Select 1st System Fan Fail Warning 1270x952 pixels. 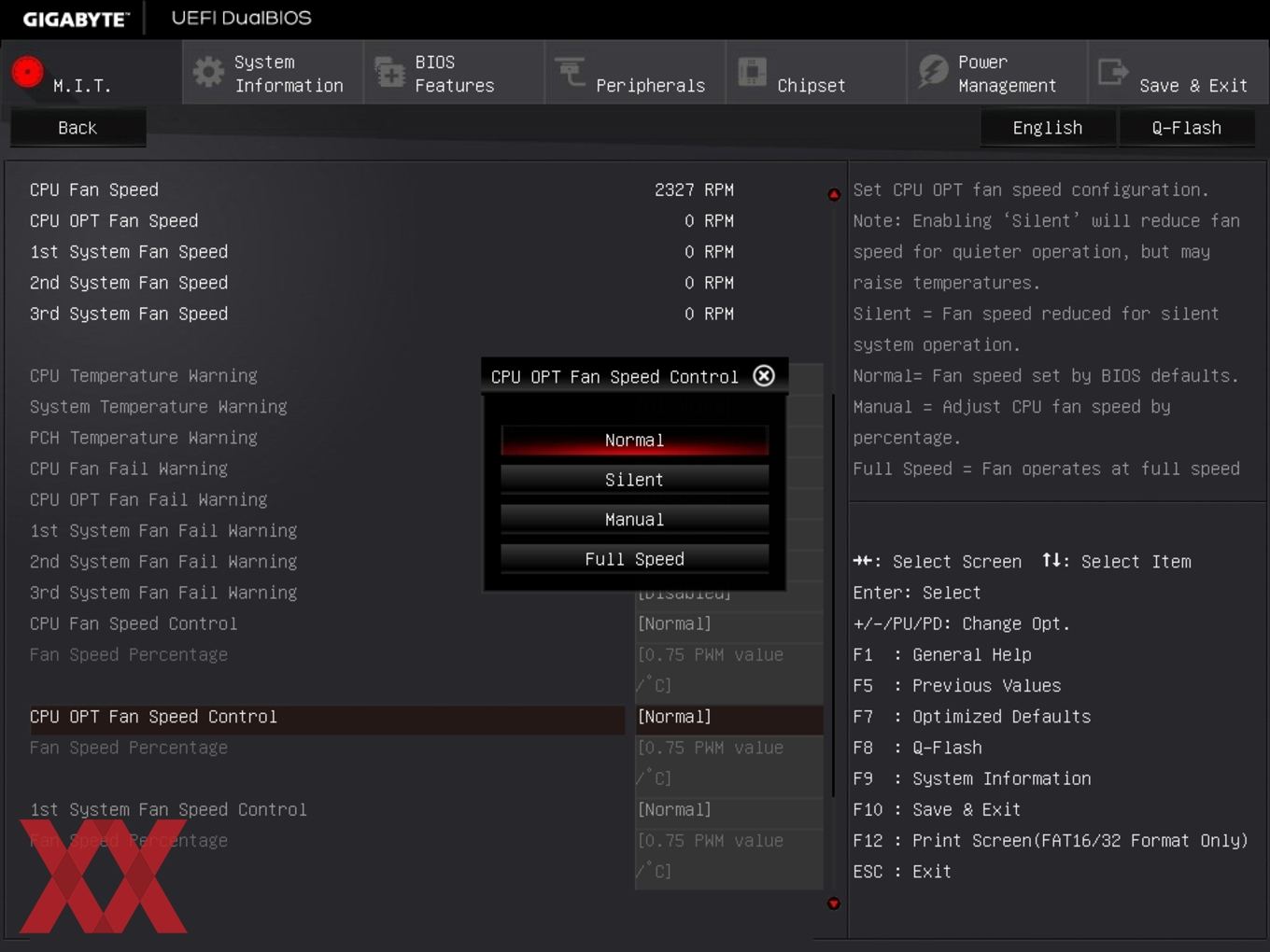coord(163,530)
